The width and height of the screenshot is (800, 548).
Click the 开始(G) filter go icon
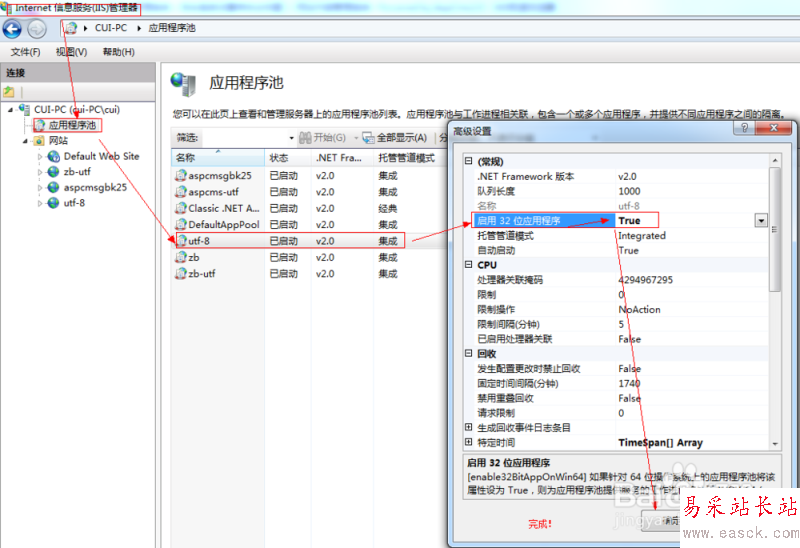(305, 137)
